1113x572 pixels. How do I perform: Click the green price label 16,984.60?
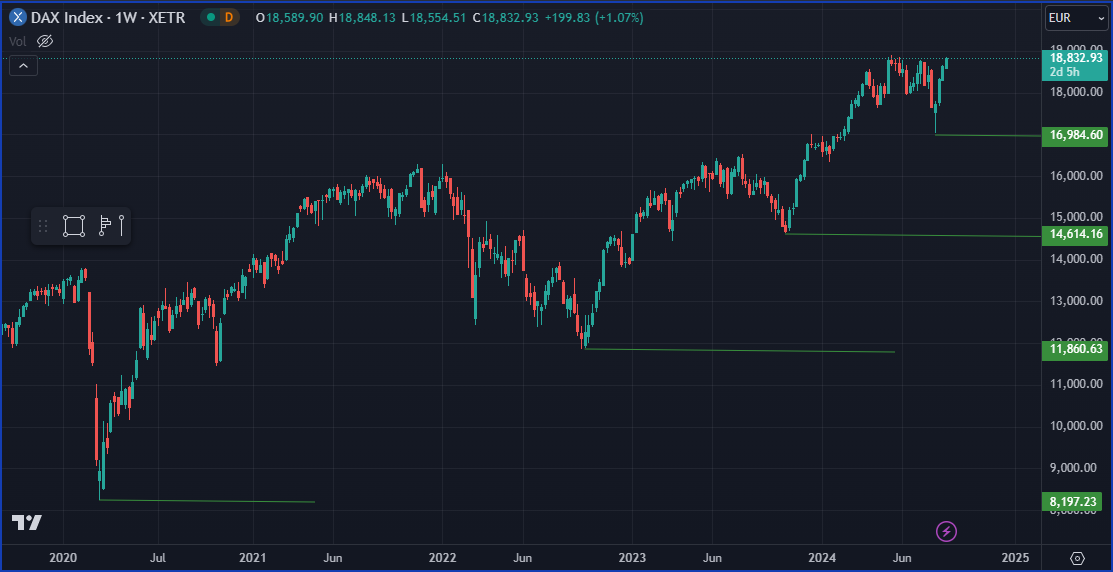pyautogui.click(x=1075, y=136)
